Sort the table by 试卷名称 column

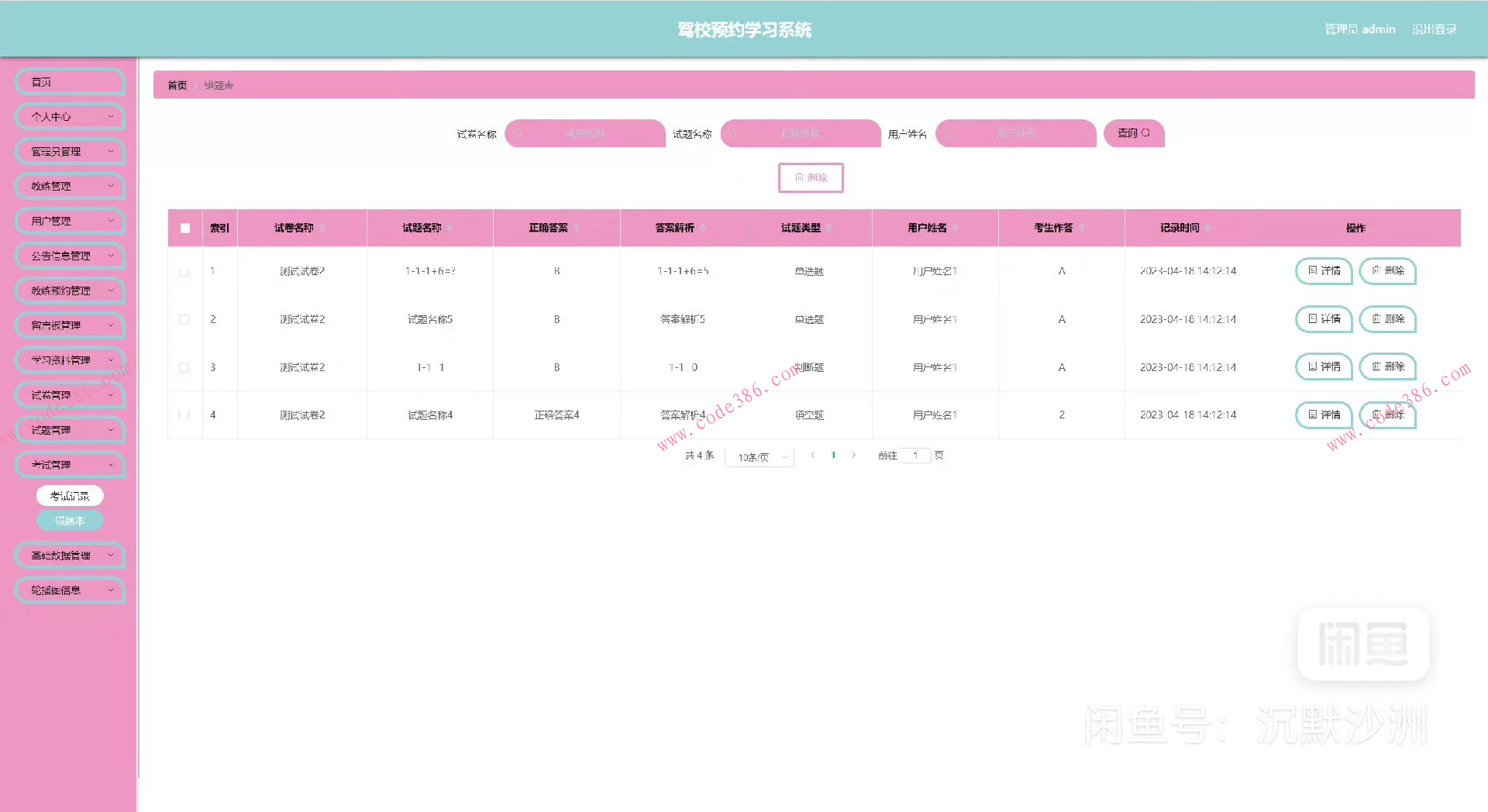(x=322, y=228)
